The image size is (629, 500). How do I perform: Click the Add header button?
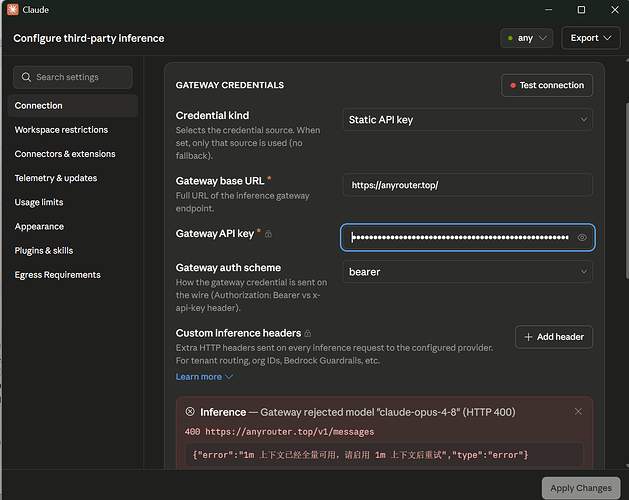pyautogui.click(x=554, y=337)
